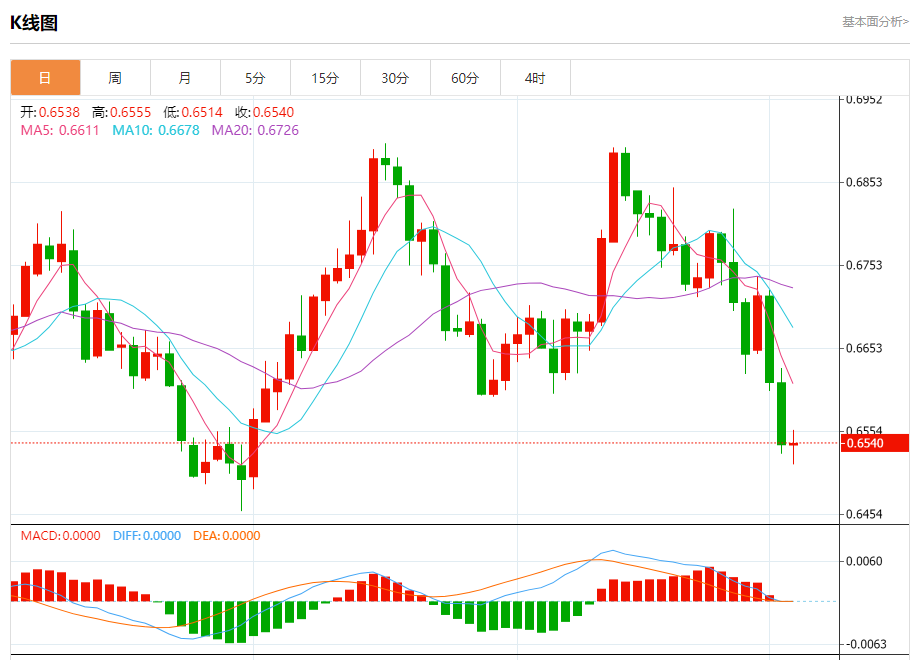Click the 低:0.6514 low price value
The width and height of the screenshot is (919, 660).
[x=193, y=112]
